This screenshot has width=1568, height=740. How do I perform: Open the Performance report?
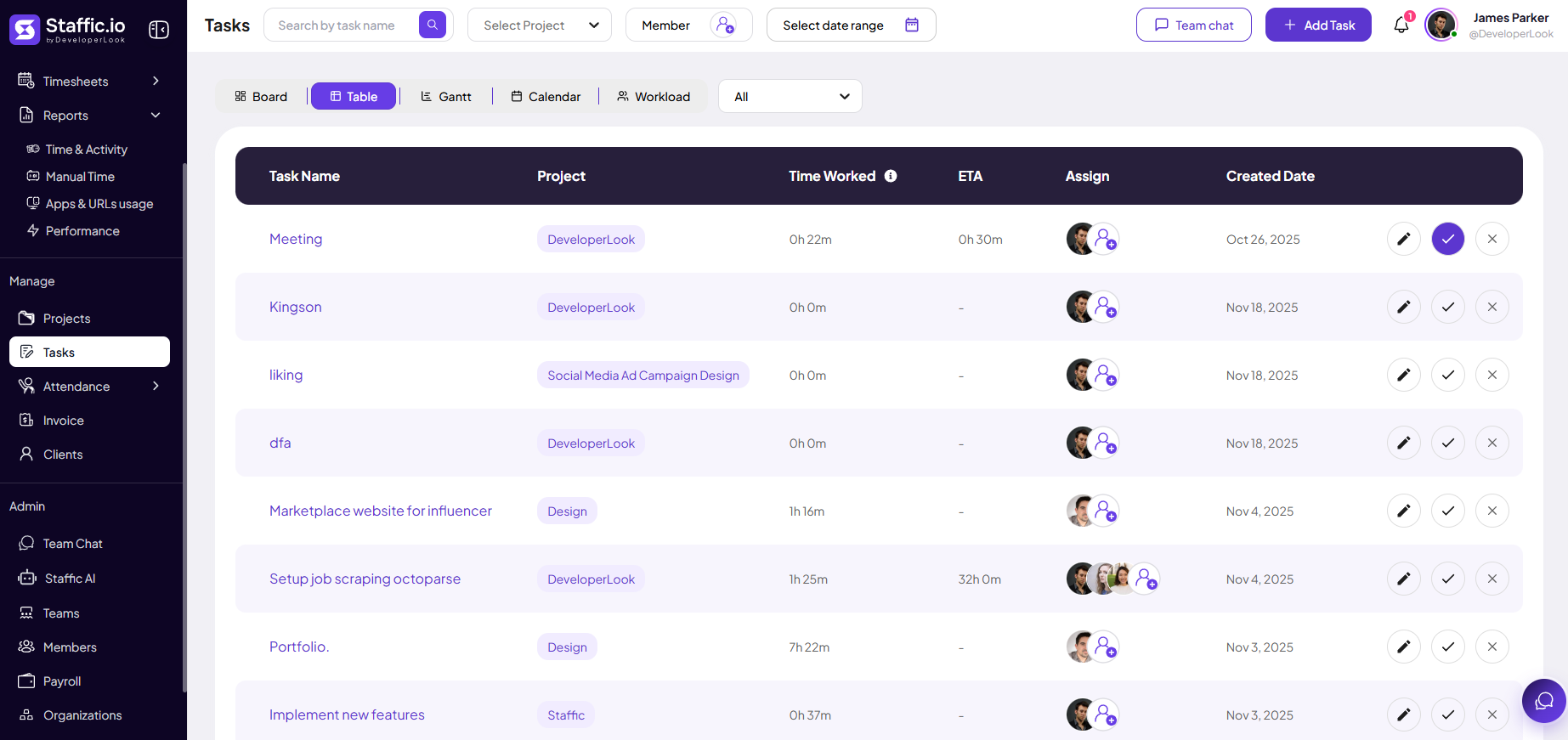(x=74, y=230)
